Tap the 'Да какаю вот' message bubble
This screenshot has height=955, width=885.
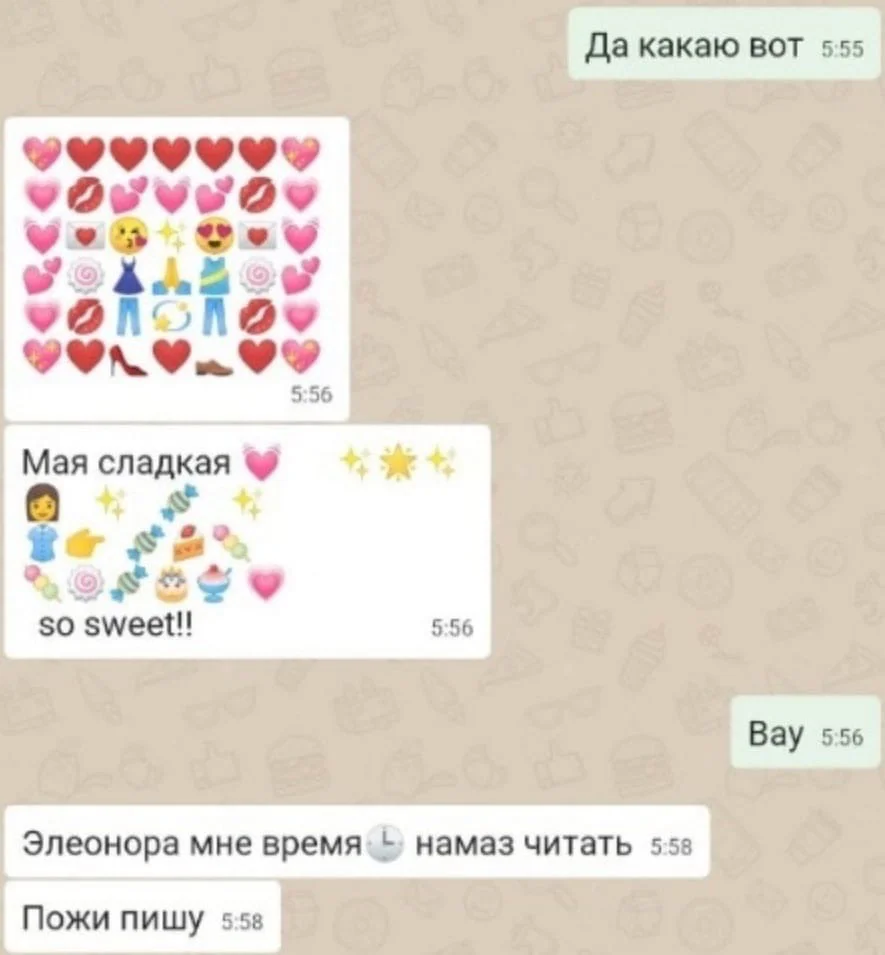(x=724, y=45)
